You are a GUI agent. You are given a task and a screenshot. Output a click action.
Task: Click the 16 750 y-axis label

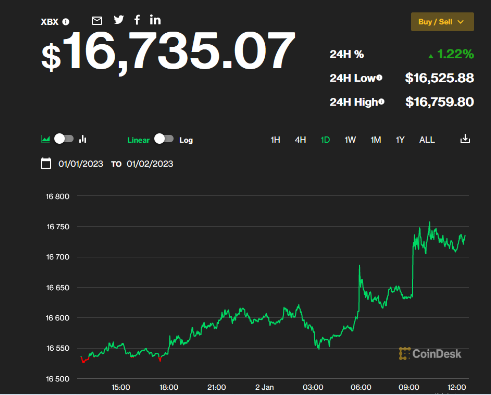click(58, 227)
